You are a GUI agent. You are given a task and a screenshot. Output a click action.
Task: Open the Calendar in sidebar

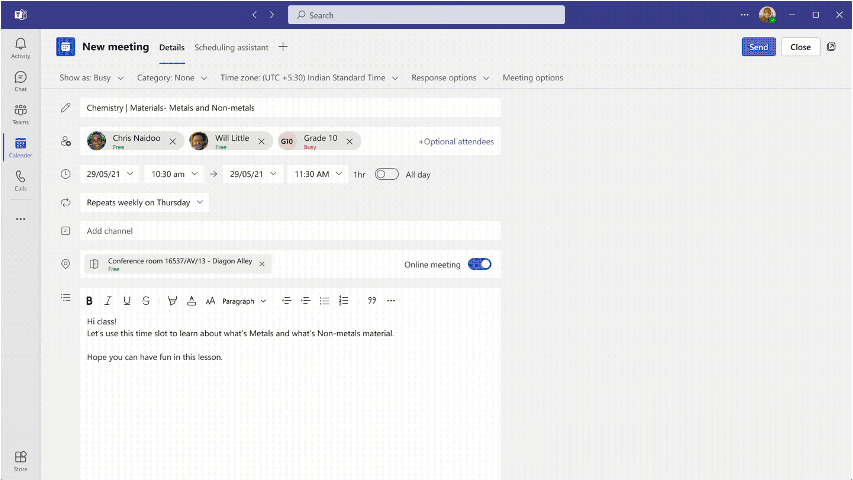21,147
